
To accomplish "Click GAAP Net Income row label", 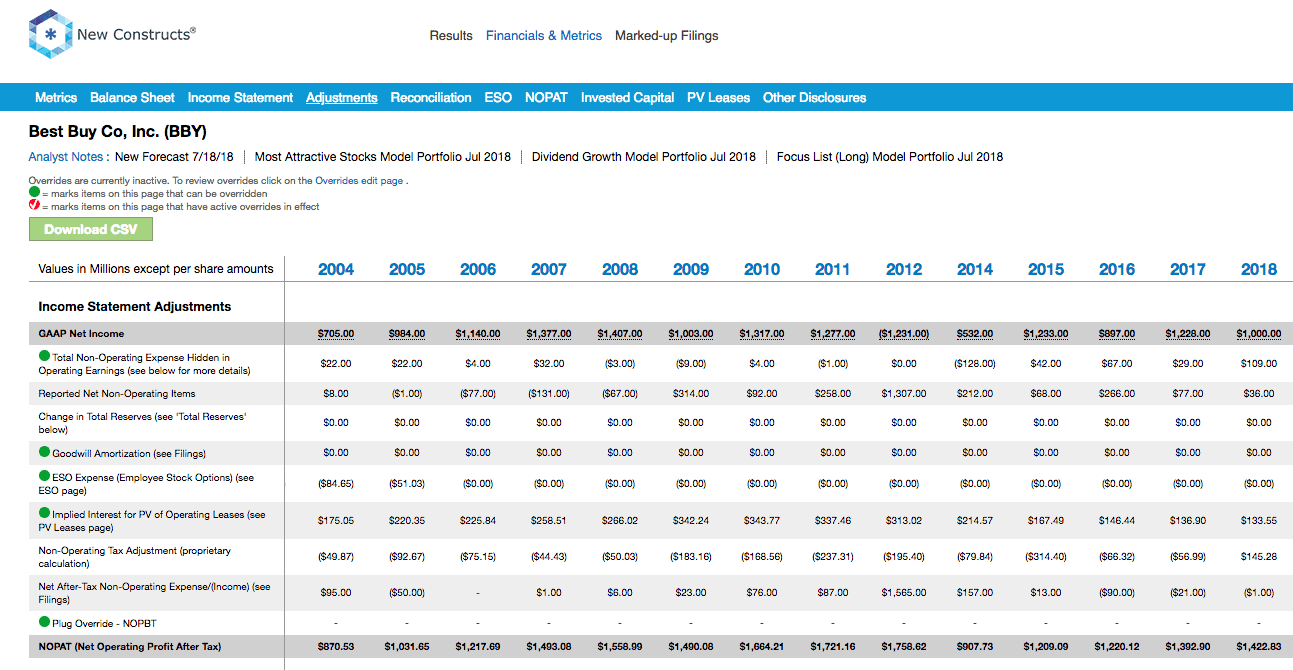I will pyautogui.click(x=81, y=333).
